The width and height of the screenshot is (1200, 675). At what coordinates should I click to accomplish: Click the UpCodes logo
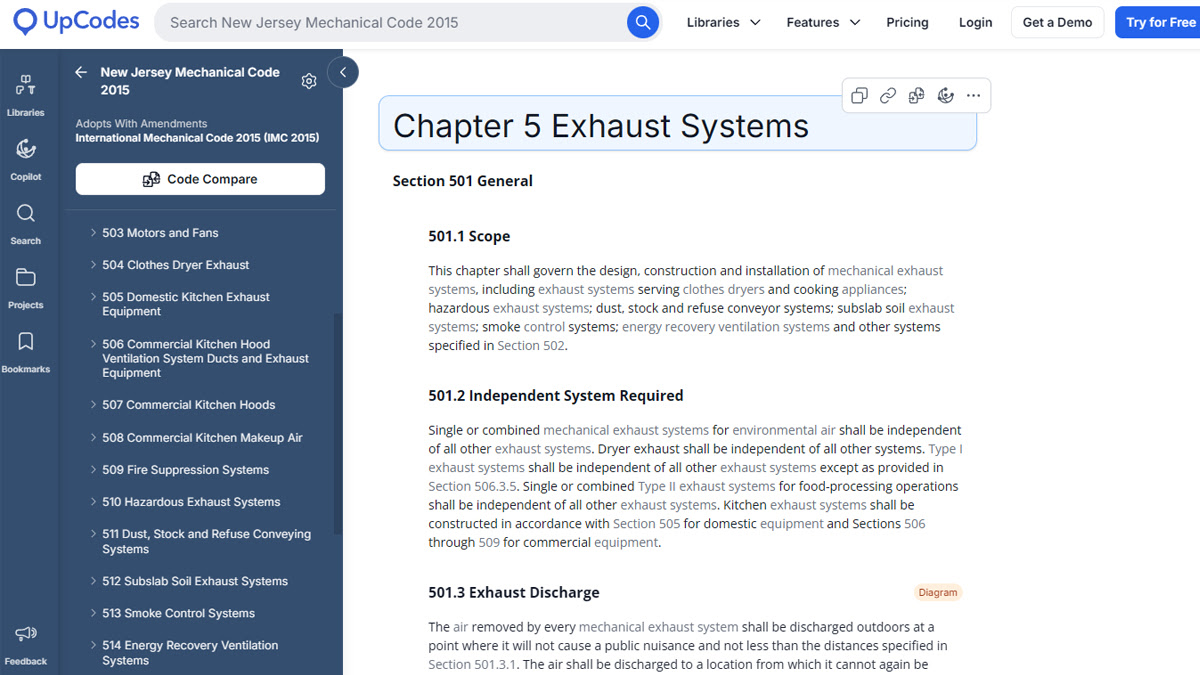(x=76, y=22)
